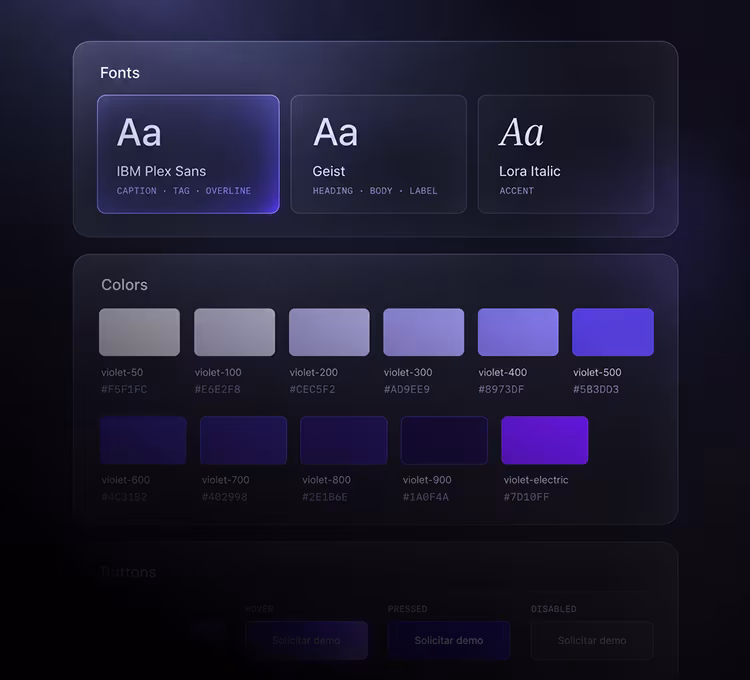The width and height of the screenshot is (750, 680).
Task: Click the ACCENT label under Lora Italic
Action: click(x=517, y=191)
